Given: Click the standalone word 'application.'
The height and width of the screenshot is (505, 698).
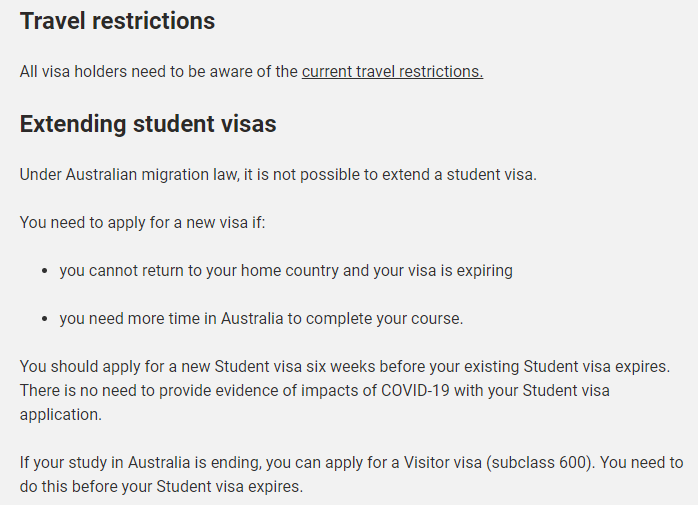Looking at the screenshot, I should (61, 415).
